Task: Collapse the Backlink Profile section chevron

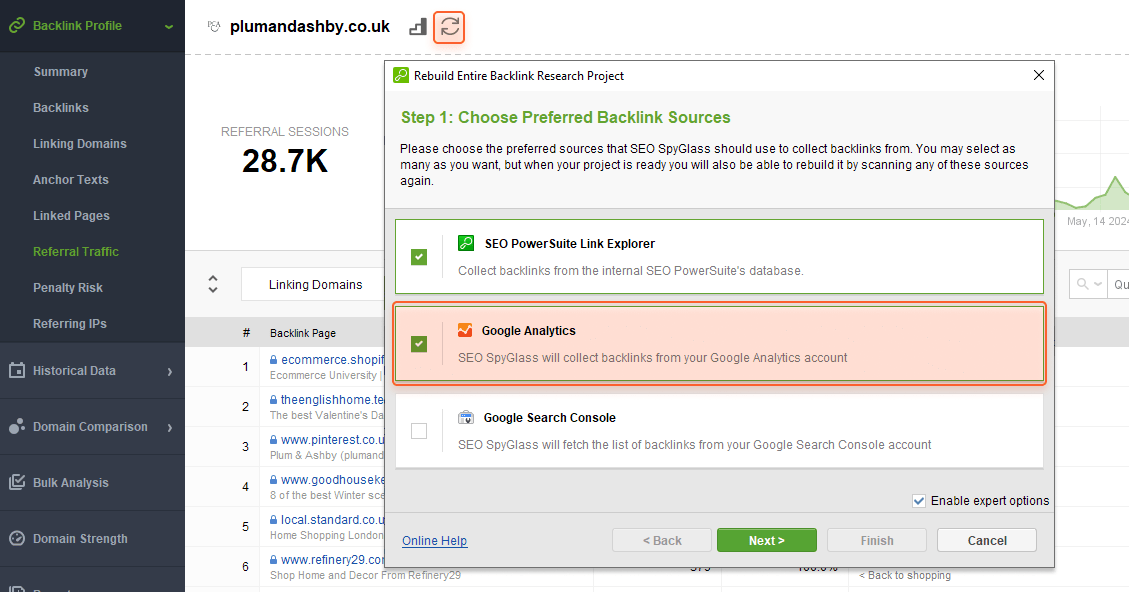Action: 168,27
